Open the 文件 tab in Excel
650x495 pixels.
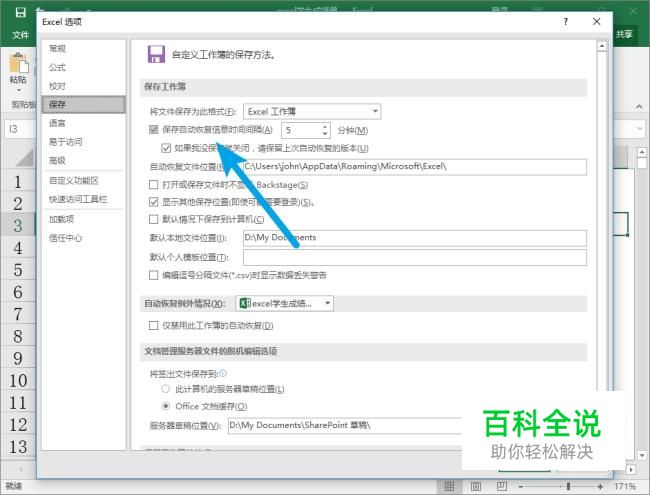[20, 34]
